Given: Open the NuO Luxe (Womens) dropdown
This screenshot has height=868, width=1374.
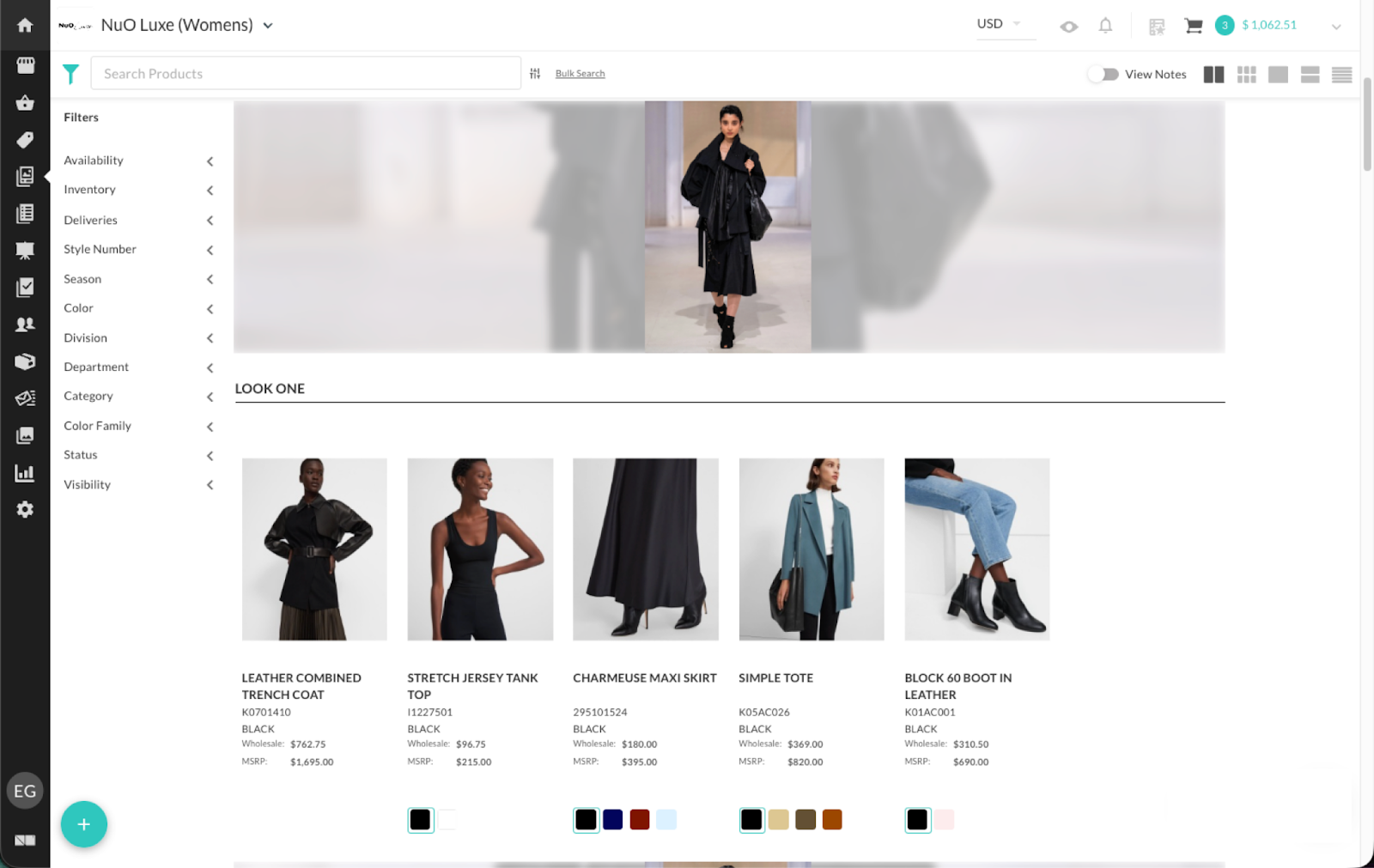Looking at the screenshot, I should point(267,25).
